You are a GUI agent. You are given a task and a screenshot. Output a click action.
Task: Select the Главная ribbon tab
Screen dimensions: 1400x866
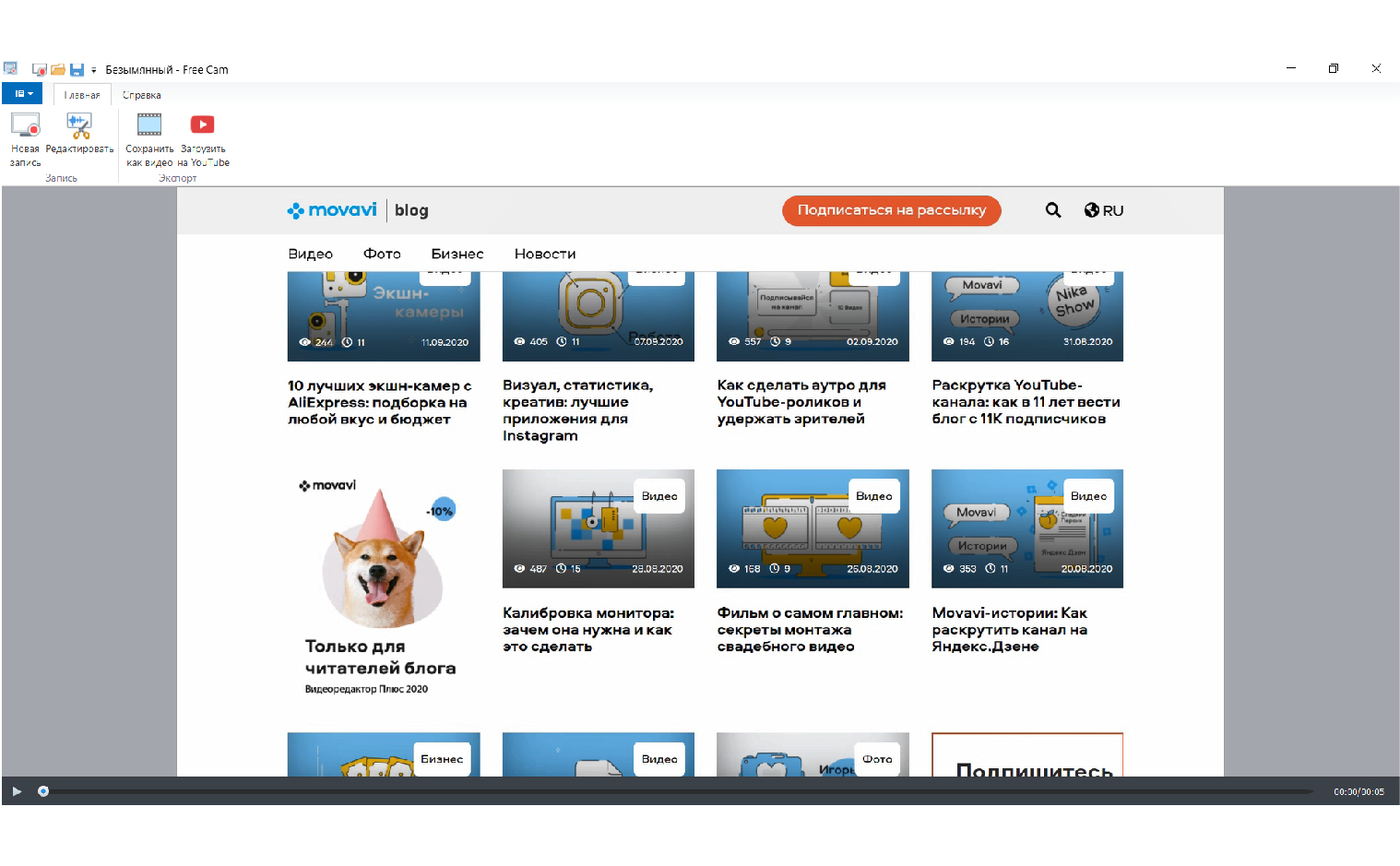[x=82, y=95]
